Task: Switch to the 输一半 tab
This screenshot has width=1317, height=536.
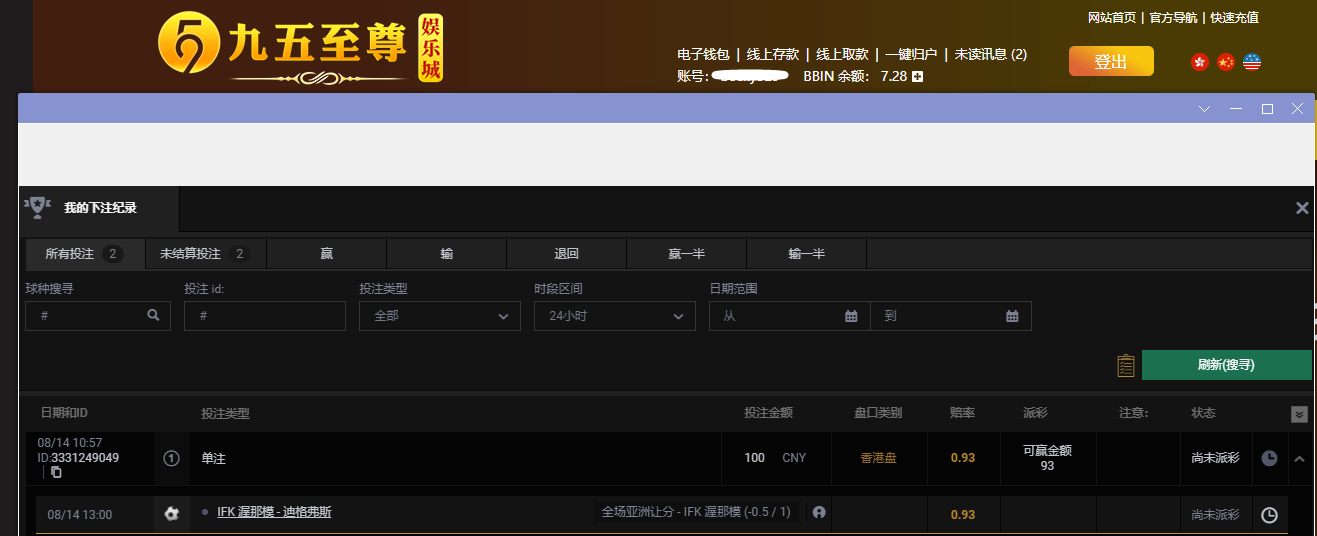Action: point(807,254)
